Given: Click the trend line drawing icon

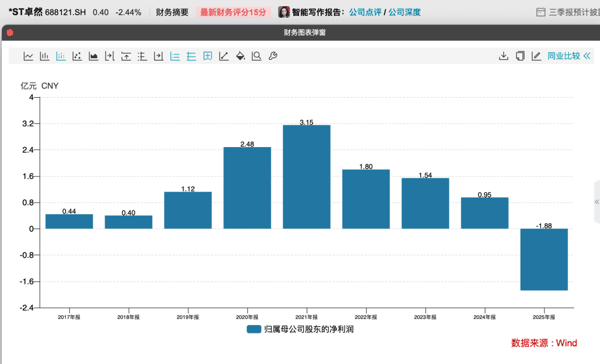Looking at the screenshot, I should (x=224, y=56).
